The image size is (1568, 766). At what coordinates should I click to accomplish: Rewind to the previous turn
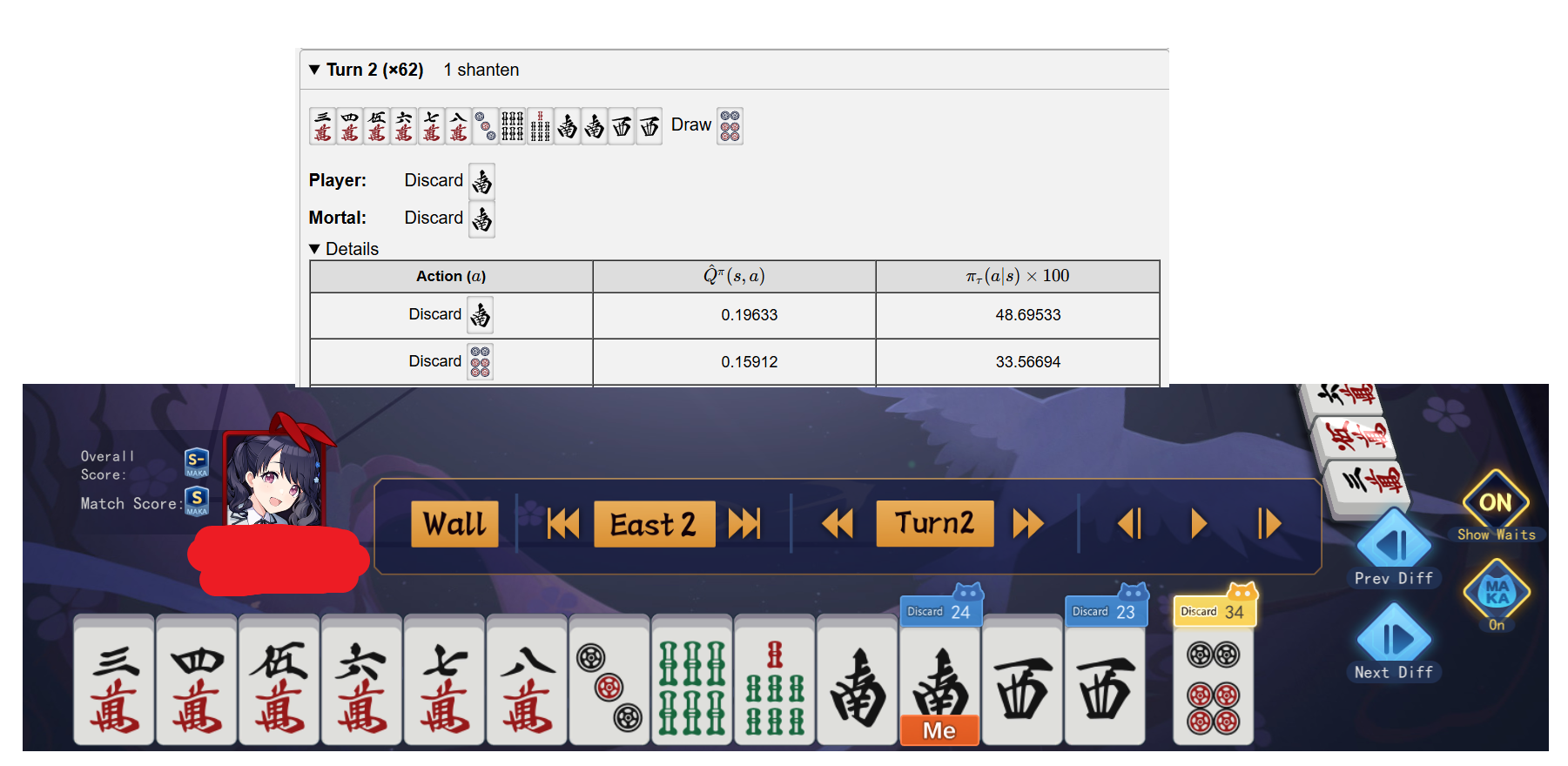click(x=838, y=524)
